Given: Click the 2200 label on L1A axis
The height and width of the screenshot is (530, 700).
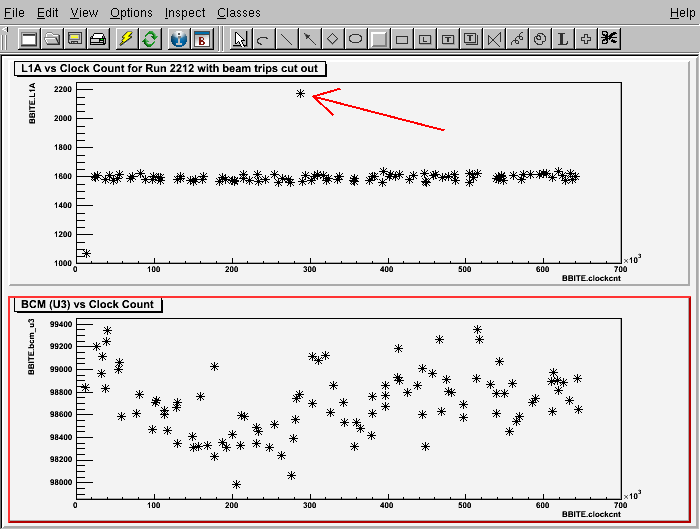Looking at the screenshot, I should (x=63, y=89).
